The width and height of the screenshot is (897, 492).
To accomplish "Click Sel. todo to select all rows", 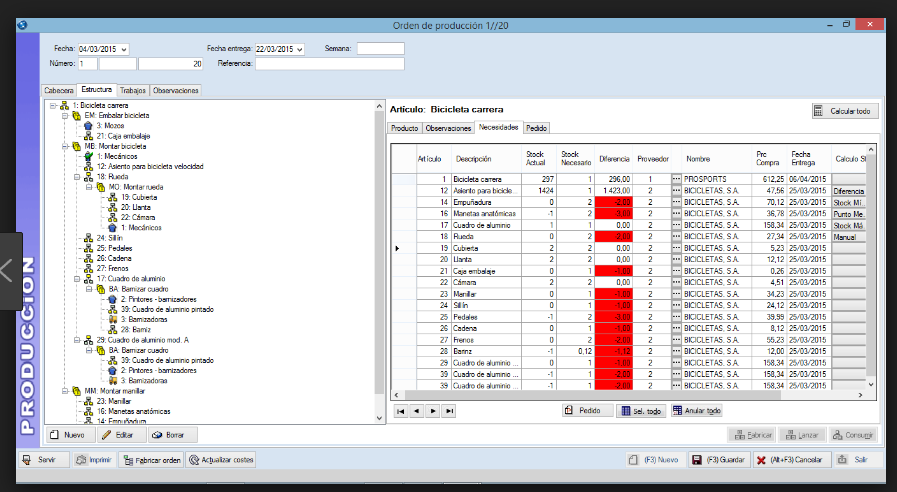I will point(639,411).
